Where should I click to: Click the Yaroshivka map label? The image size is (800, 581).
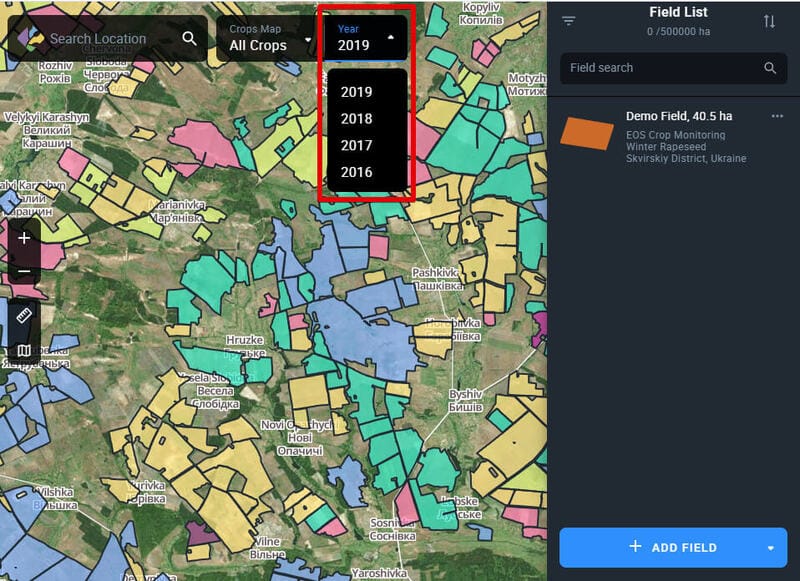pyautogui.click(x=379, y=573)
